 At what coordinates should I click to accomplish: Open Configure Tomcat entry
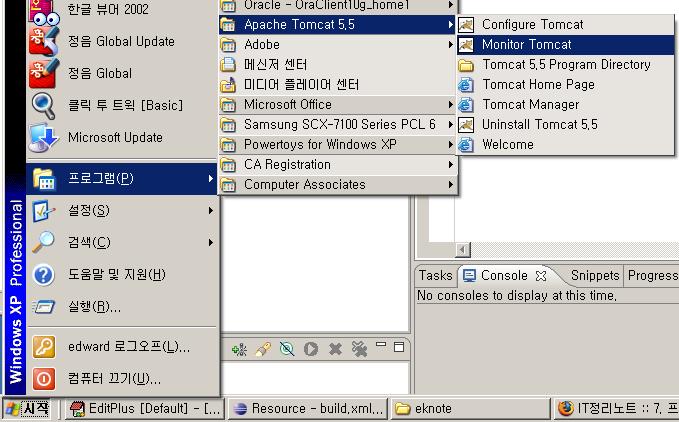[566, 25]
